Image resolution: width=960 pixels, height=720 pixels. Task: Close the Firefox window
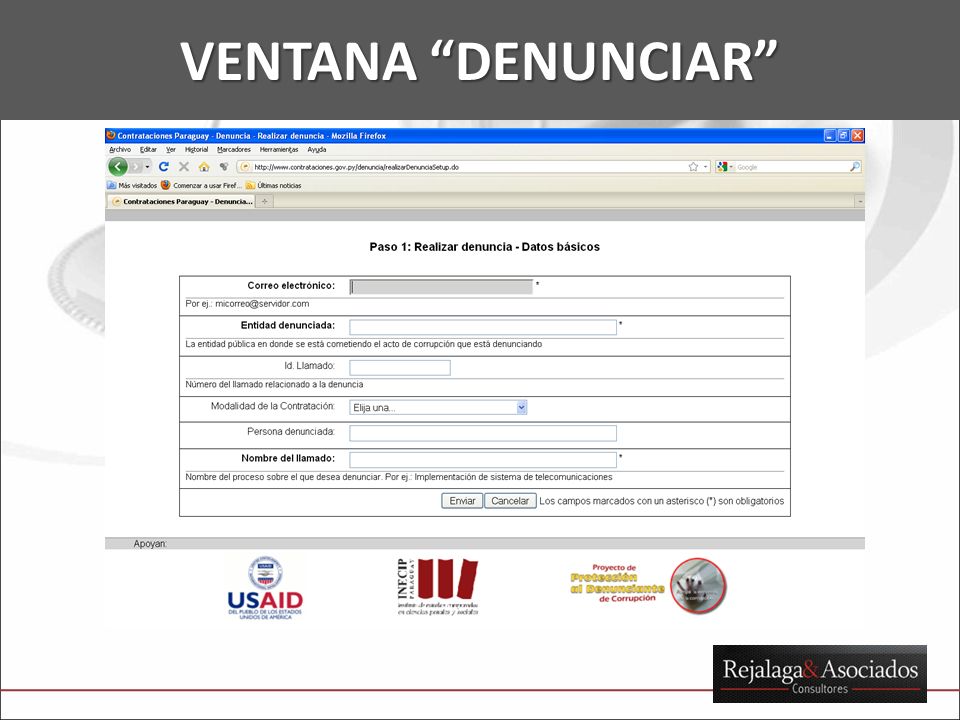click(x=858, y=136)
